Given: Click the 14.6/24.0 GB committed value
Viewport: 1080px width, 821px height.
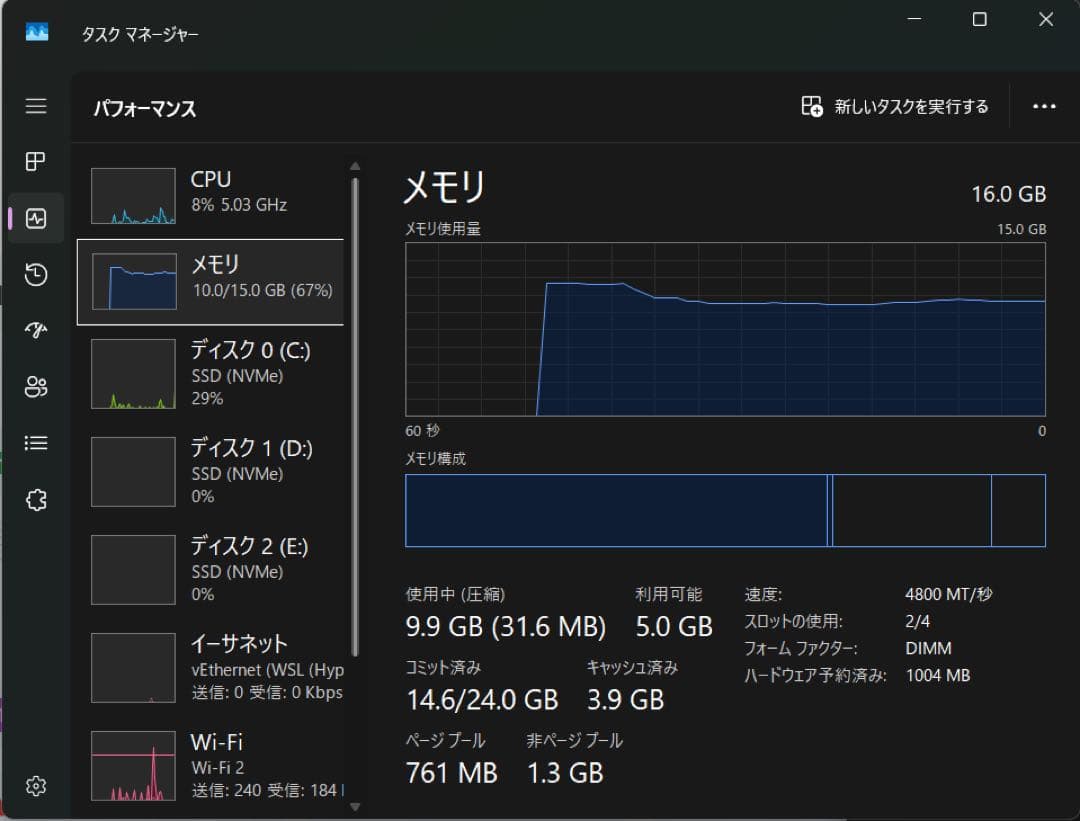Looking at the screenshot, I should coord(482,700).
